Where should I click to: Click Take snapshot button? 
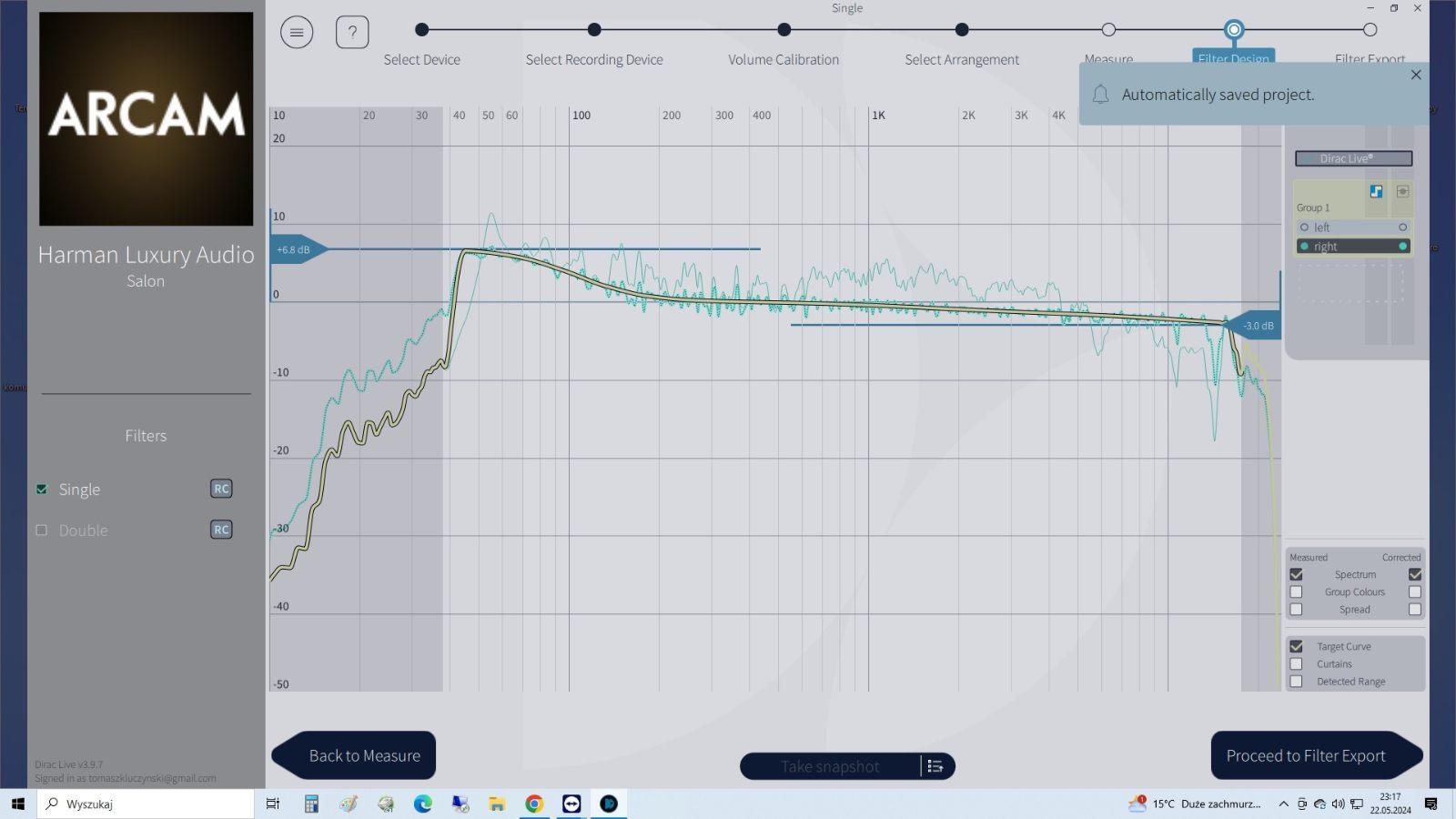pos(830,766)
